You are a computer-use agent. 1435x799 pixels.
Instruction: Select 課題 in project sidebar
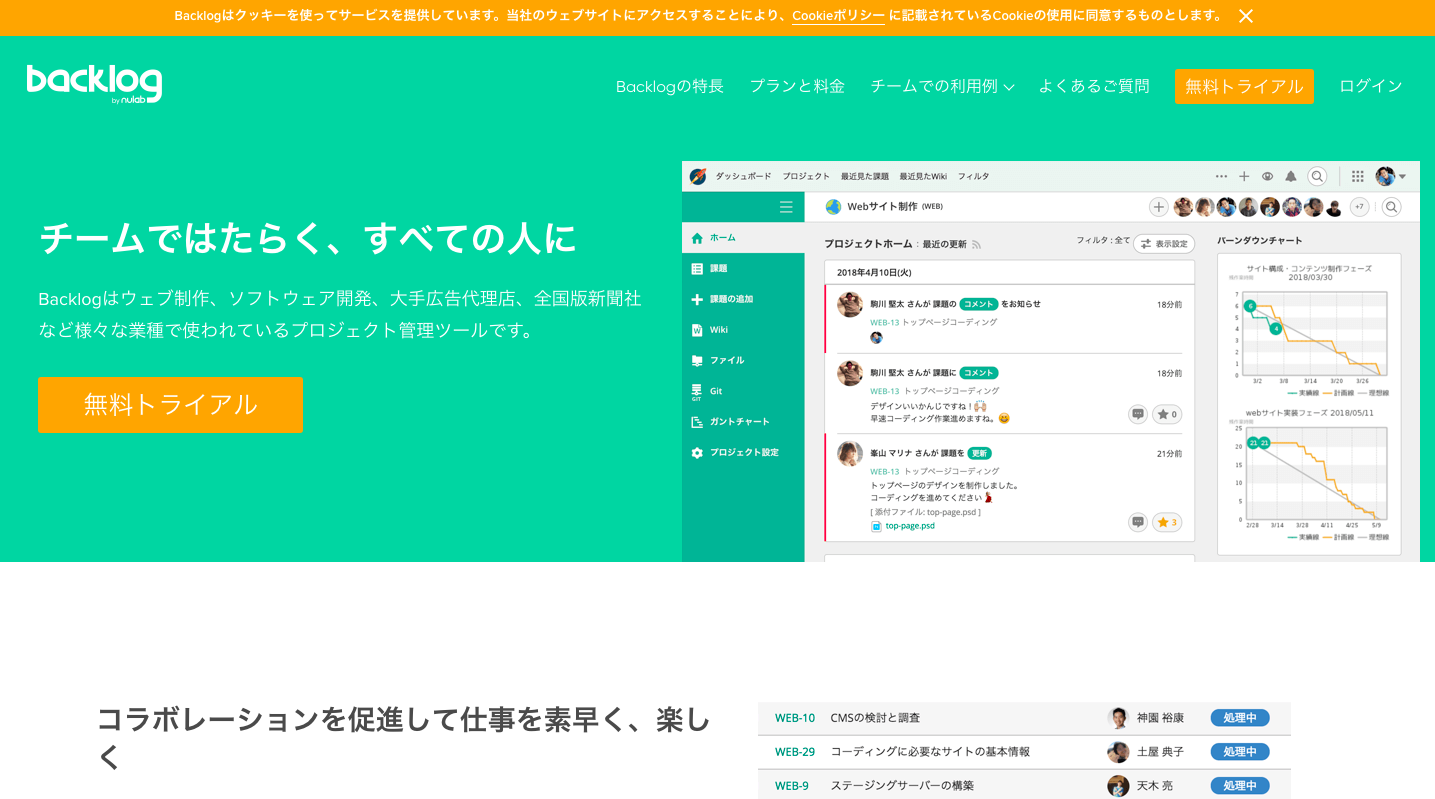click(743, 269)
